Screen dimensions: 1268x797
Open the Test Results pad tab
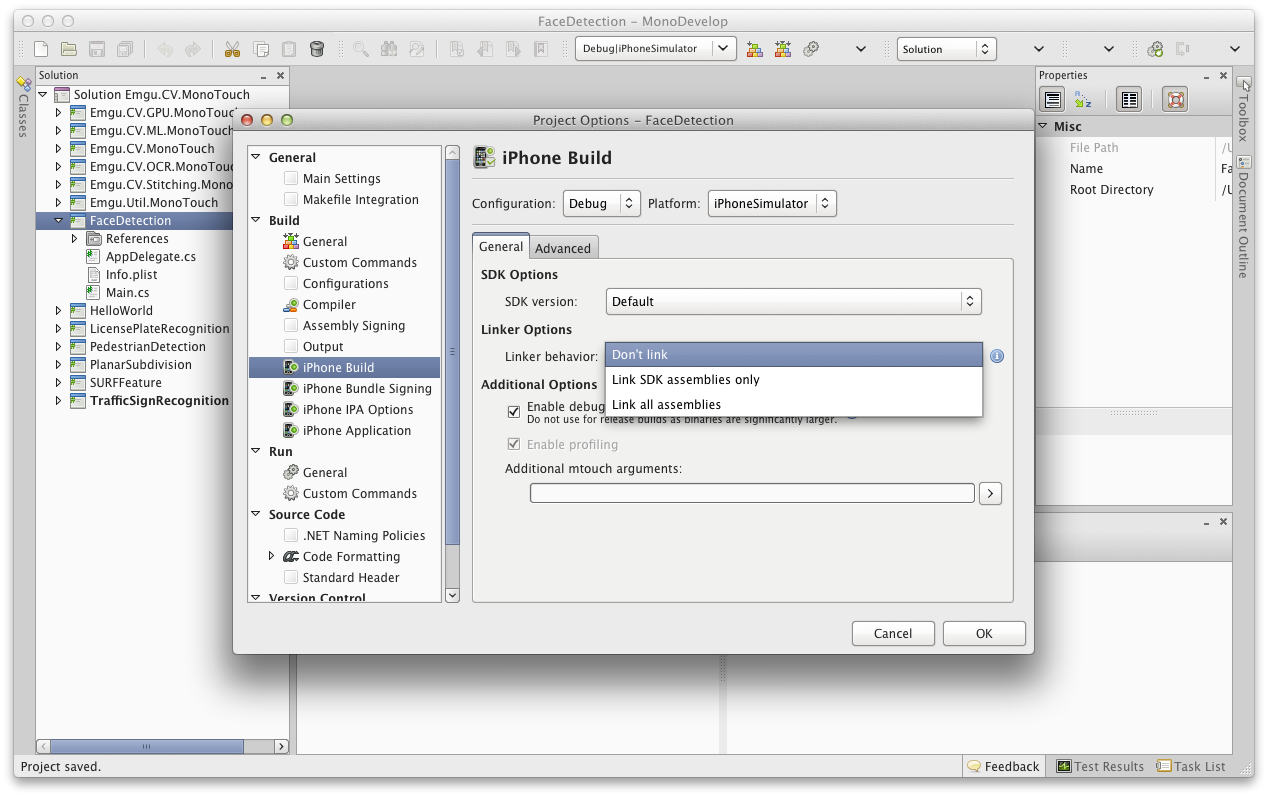pos(1100,766)
